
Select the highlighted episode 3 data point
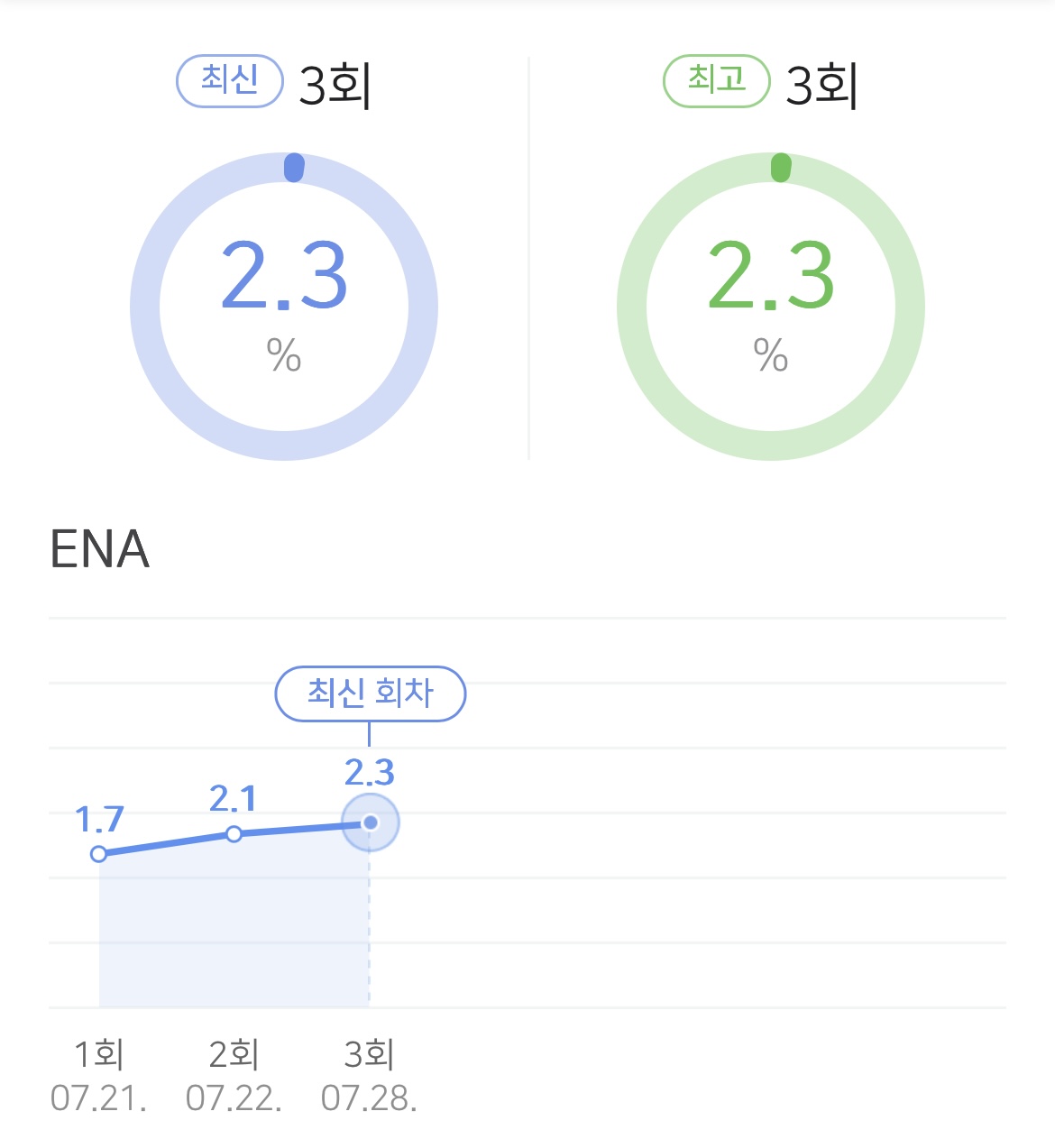[370, 822]
